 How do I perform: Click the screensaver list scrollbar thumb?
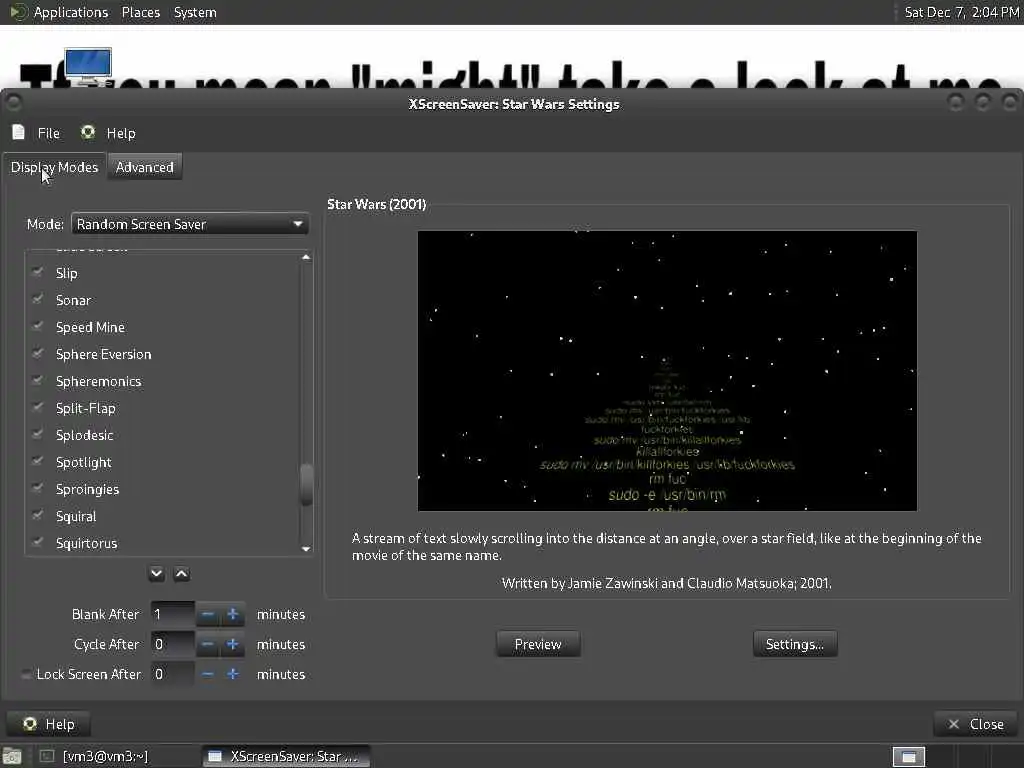[306, 485]
